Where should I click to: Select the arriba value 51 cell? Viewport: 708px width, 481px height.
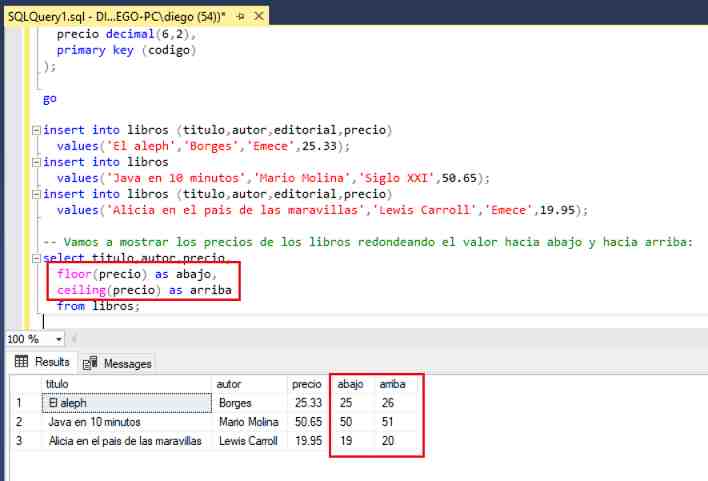(396, 422)
